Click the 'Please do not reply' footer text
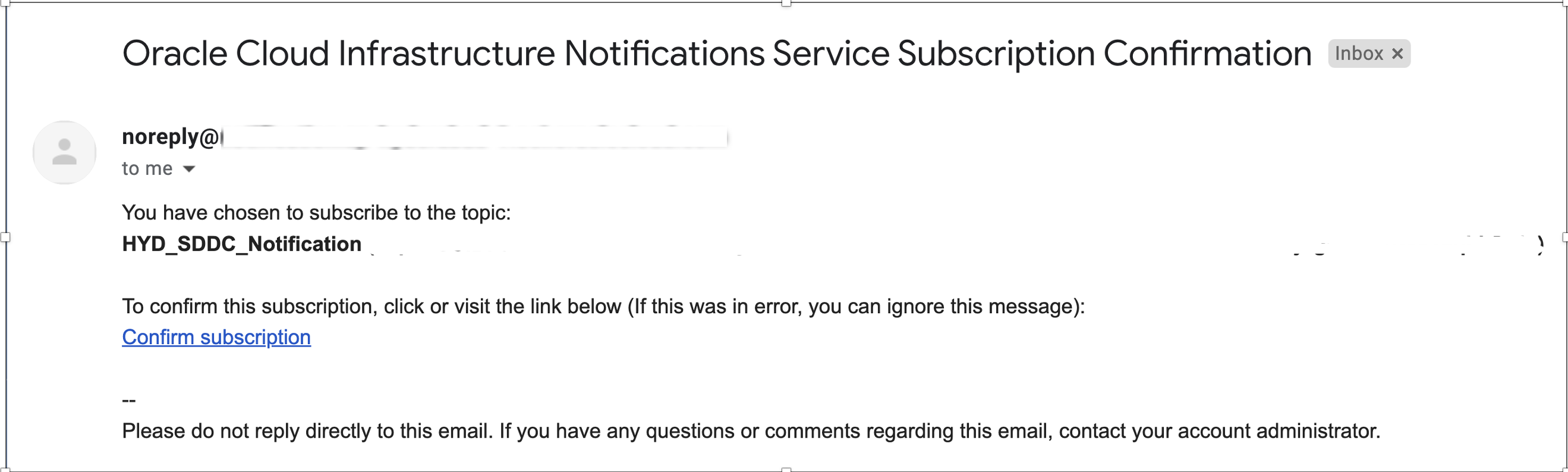The height and width of the screenshot is (472, 1568). [751, 430]
